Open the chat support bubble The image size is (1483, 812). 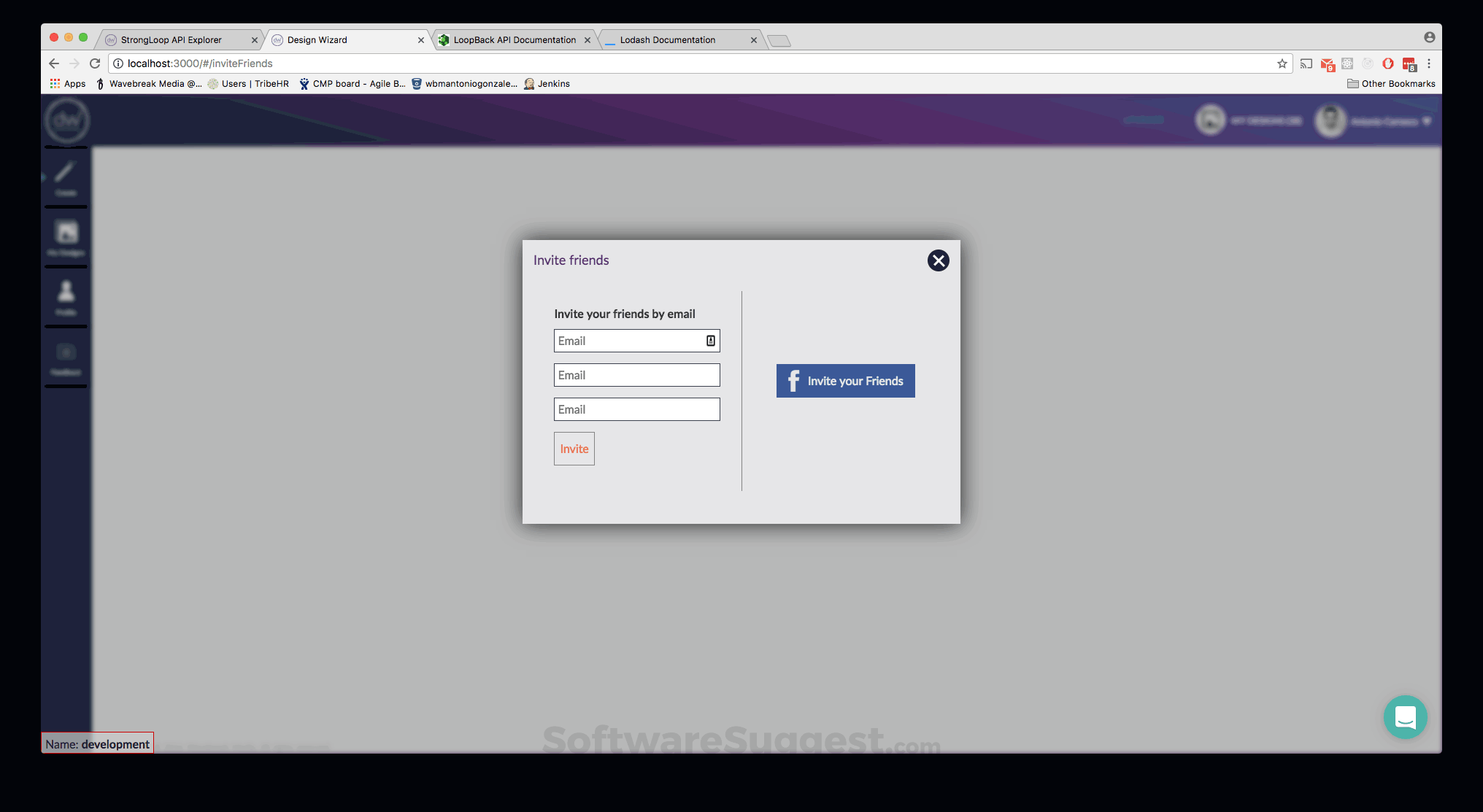click(1405, 717)
